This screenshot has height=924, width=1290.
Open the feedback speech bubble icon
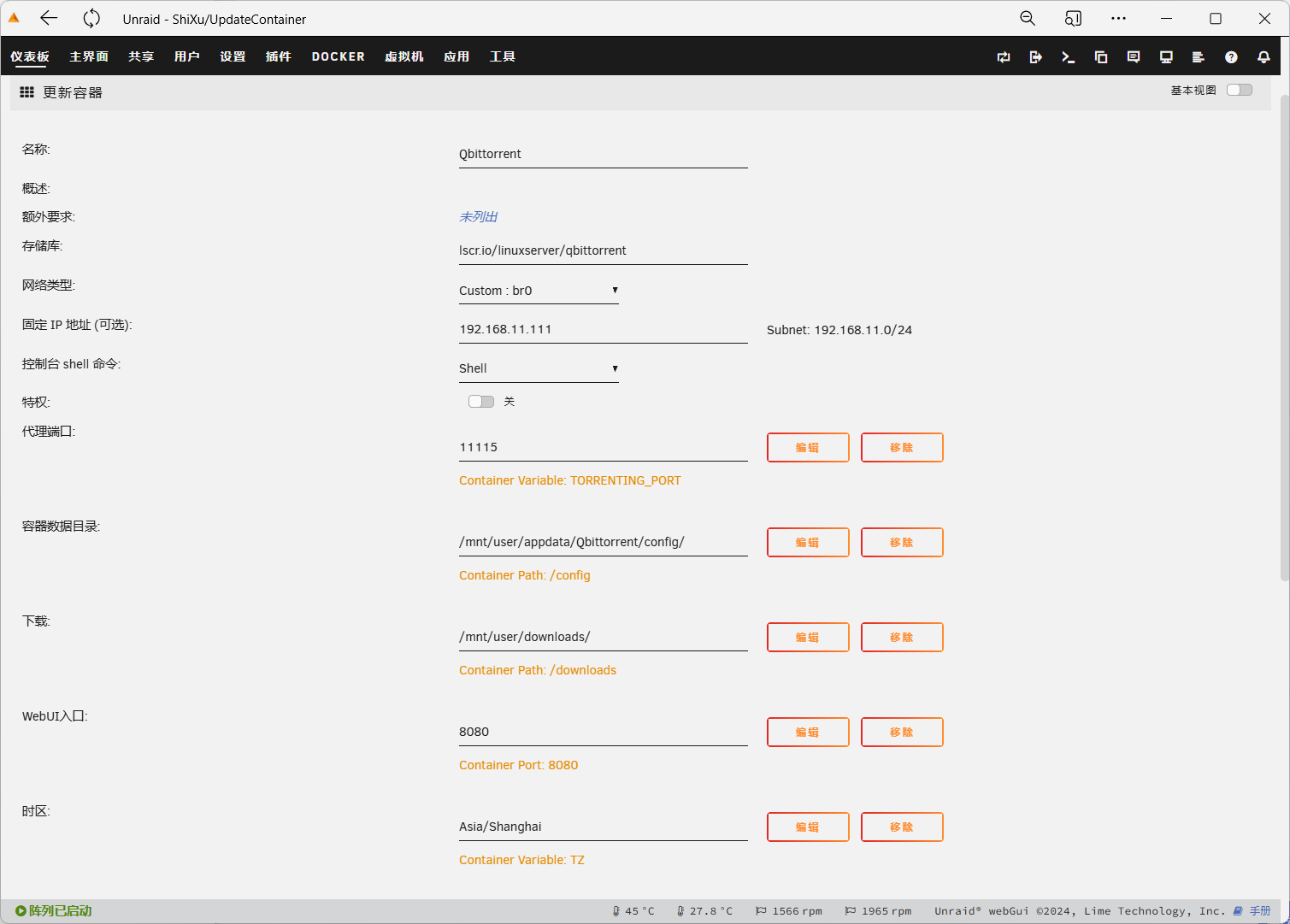tap(1133, 57)
